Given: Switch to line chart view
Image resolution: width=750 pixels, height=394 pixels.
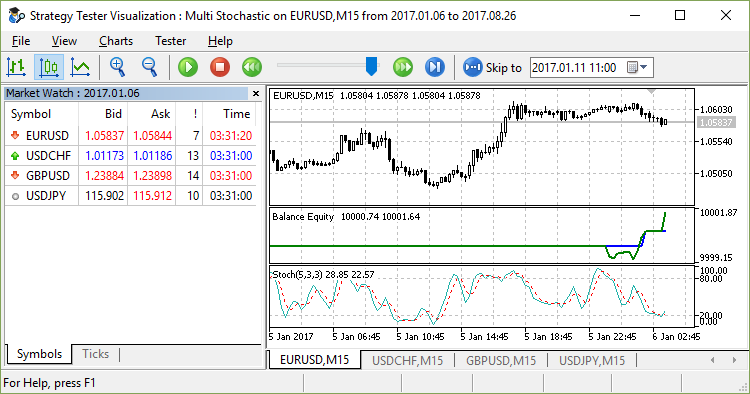Looking at the screenshot, I should (80, 67).
